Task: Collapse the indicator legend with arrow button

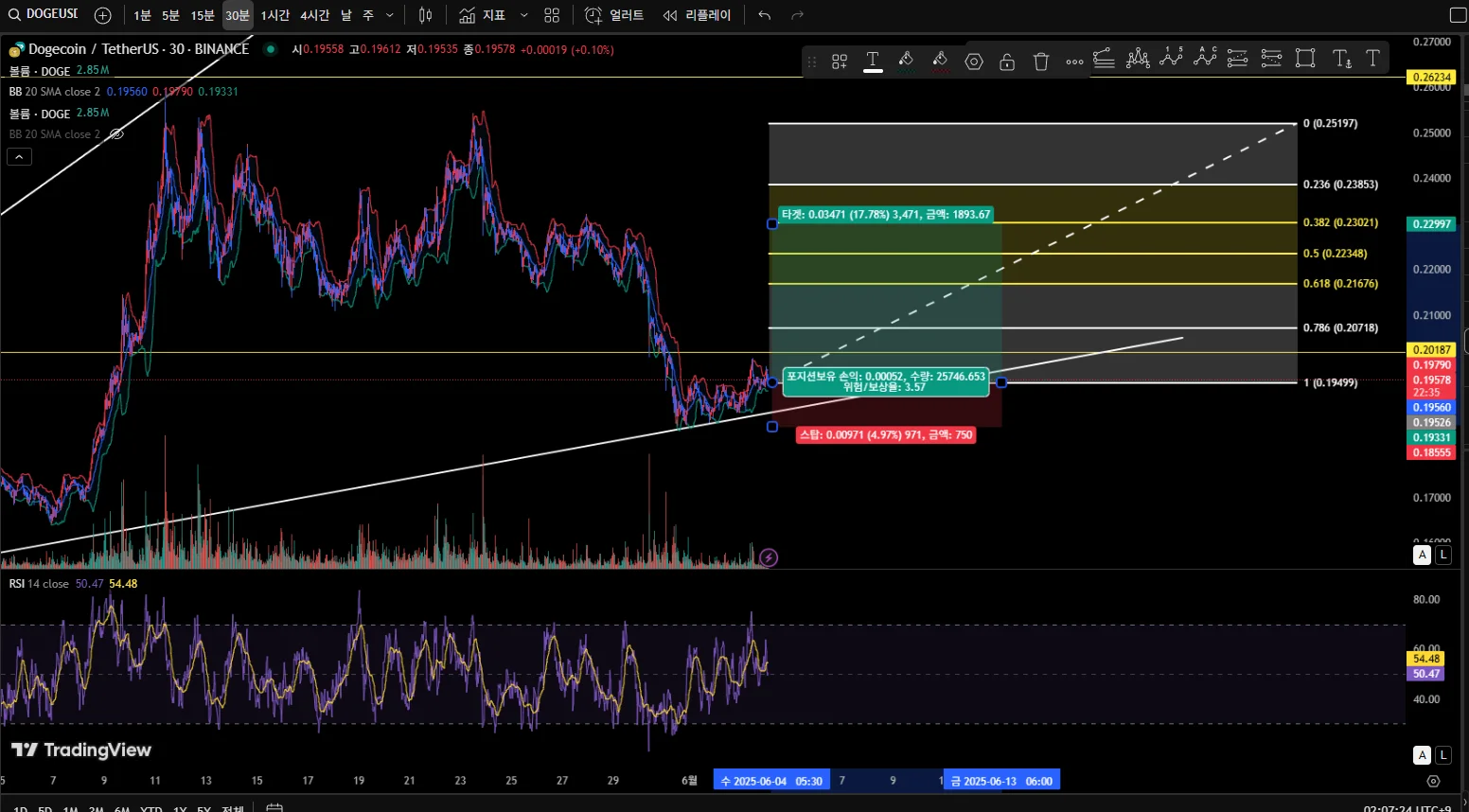Action: click(x=19, y=157)
